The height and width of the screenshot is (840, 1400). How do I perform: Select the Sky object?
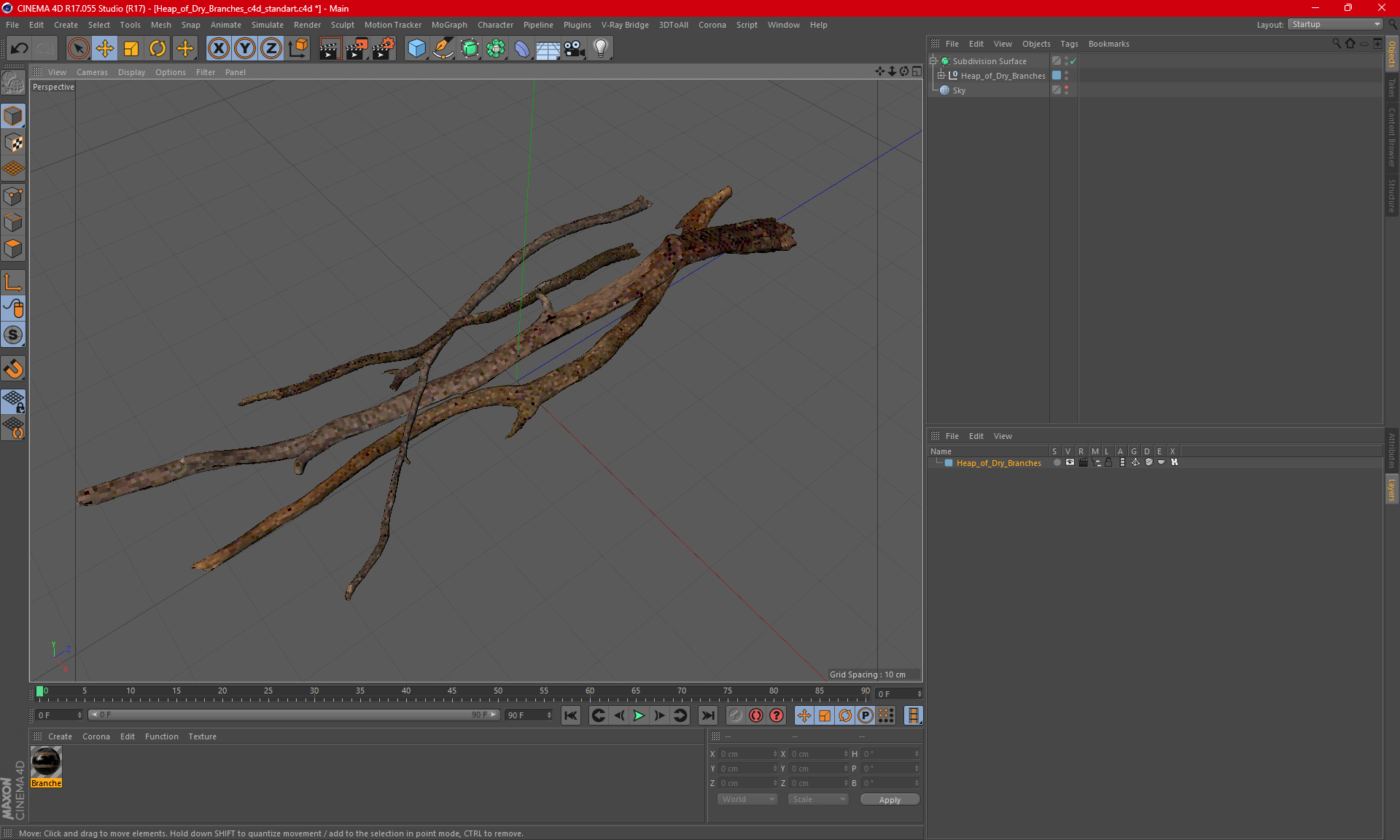tap(959, 90)
